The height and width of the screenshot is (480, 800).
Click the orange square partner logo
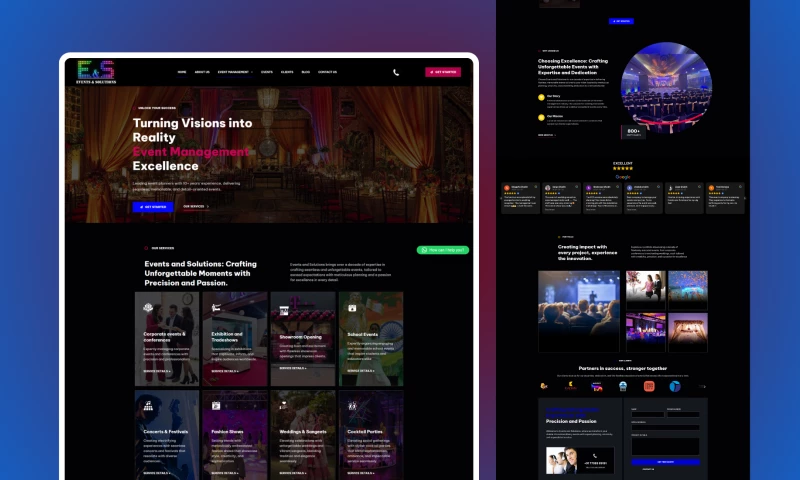pos(649,386)
